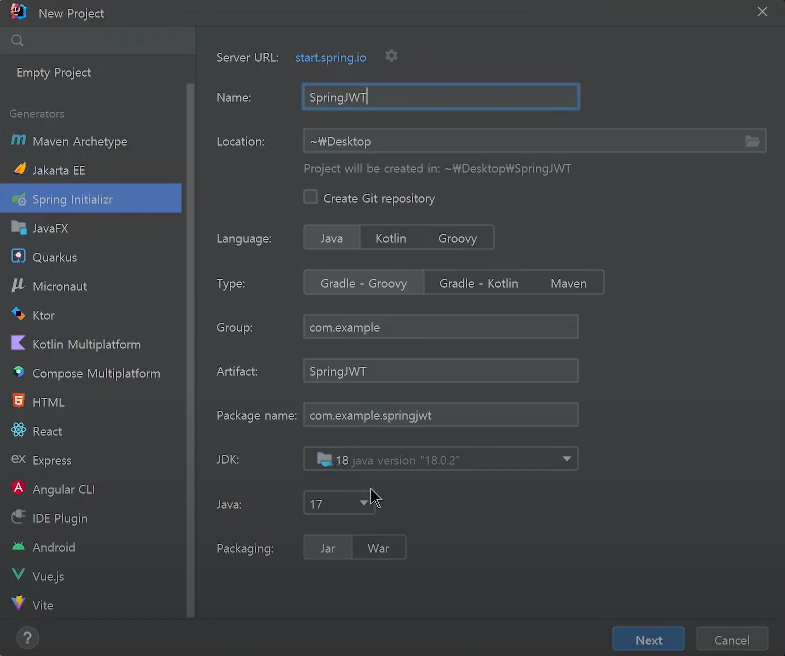This screenshot has height=656, width=785.
Task: Choose Gradle - Groovy build type
Action: (x=363, y=283)
